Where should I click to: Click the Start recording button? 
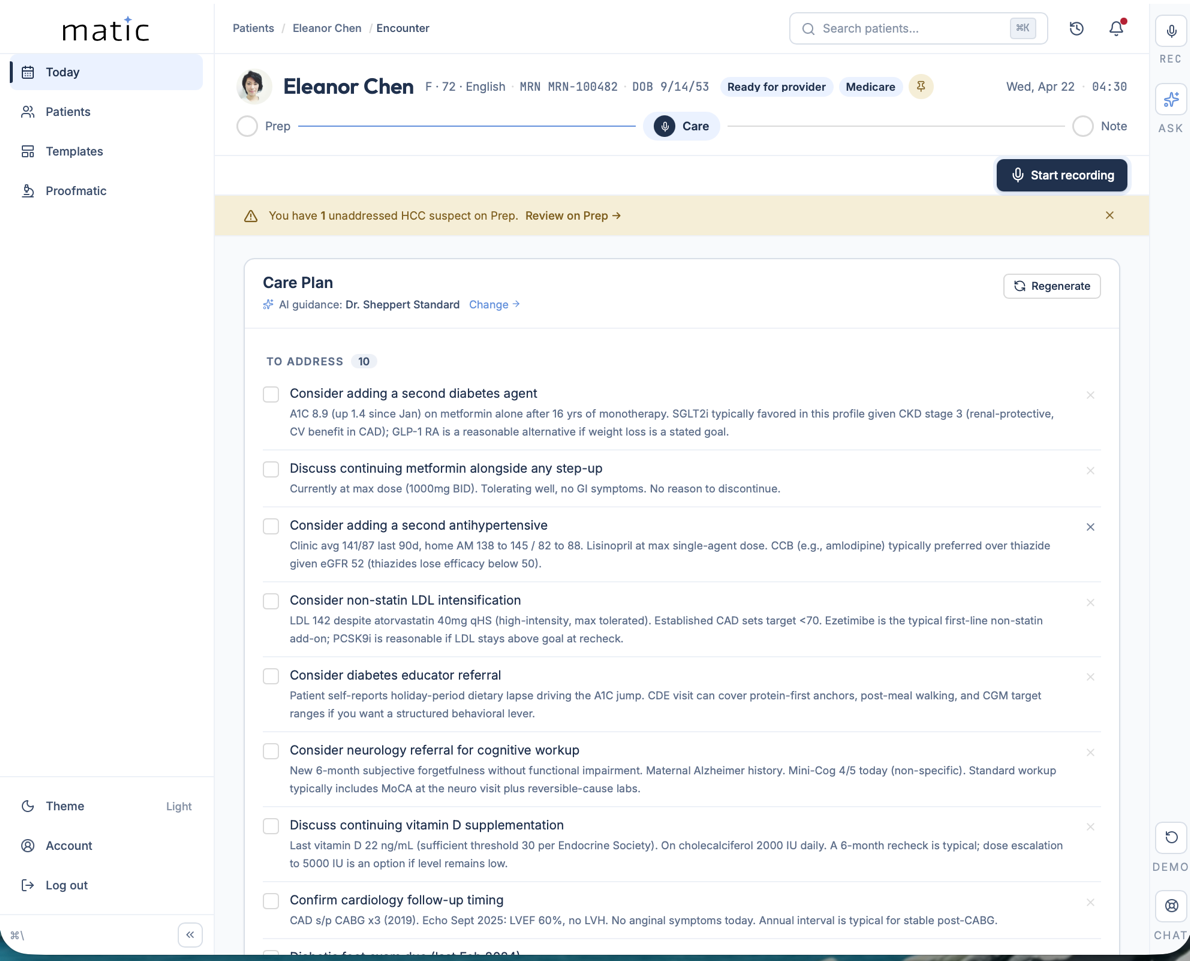[1062, 175]
